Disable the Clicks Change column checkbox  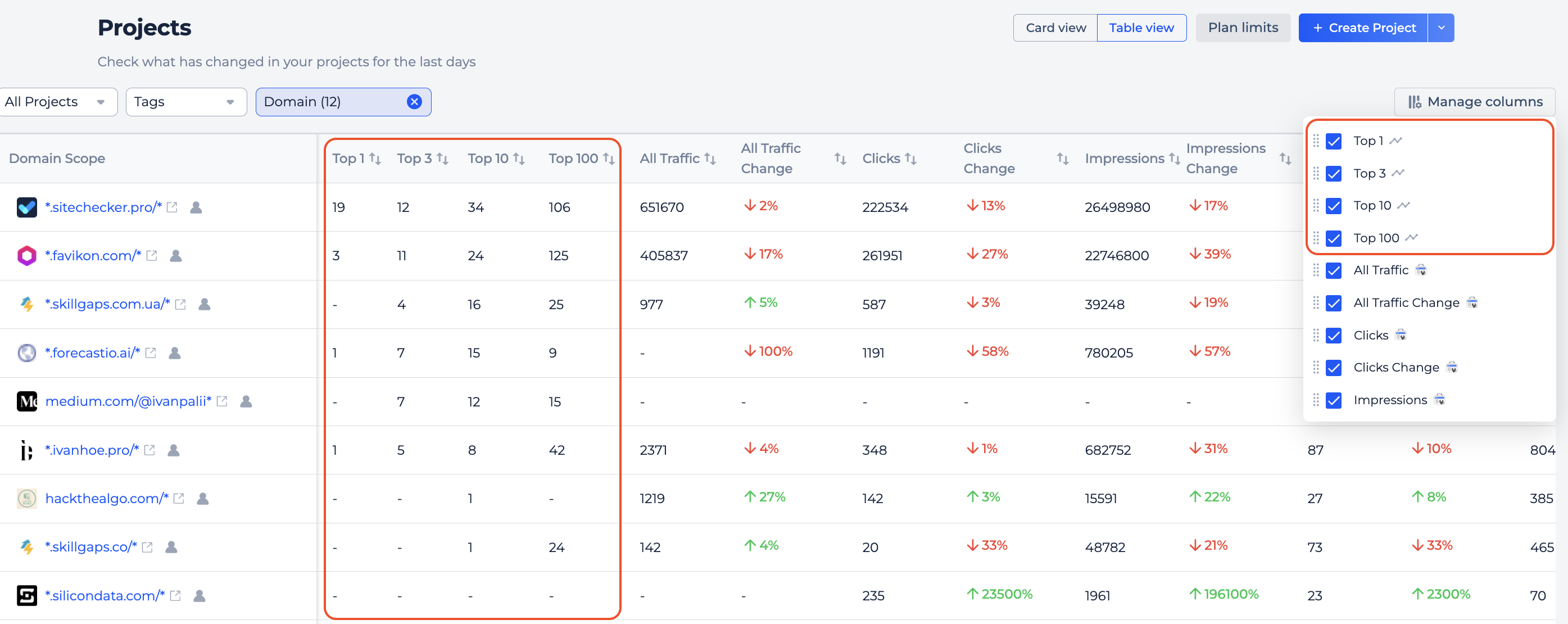pos(1333,368)
